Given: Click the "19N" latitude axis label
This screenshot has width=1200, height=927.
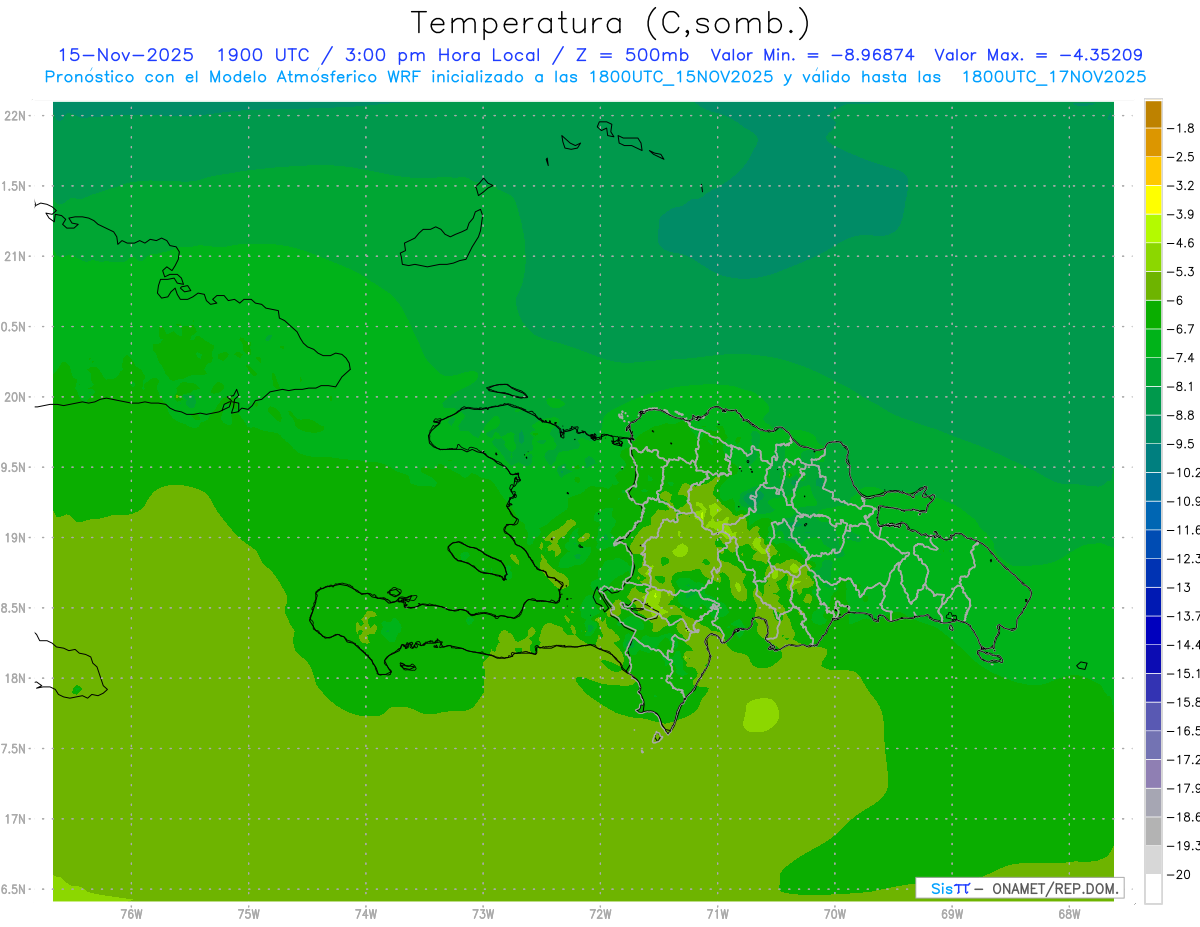Looking at the screenshot, I should click(x=16, y=538).
